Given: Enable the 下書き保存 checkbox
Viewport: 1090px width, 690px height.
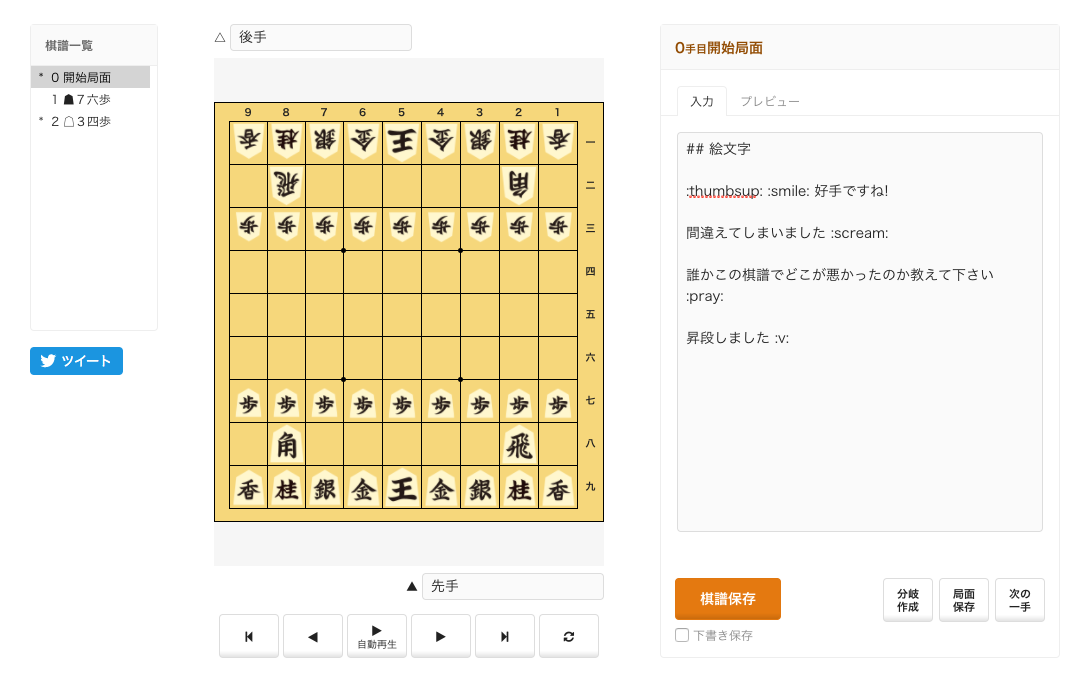Looking at the screenshot, I should point(682,635).
